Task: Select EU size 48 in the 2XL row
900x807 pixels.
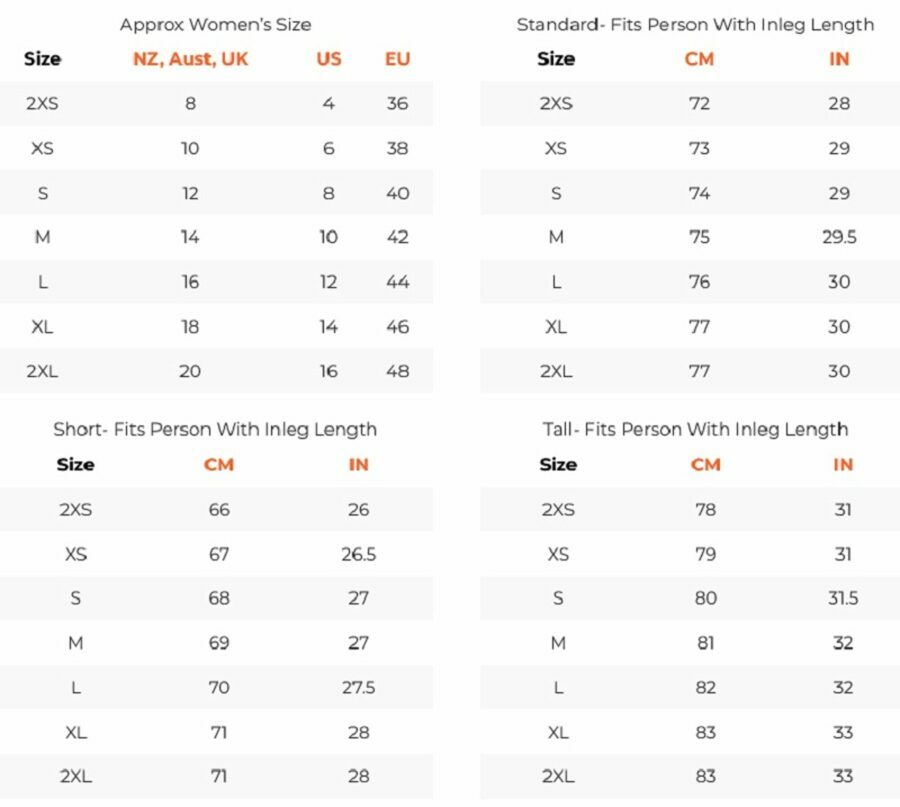Action: tap(397, 371)
